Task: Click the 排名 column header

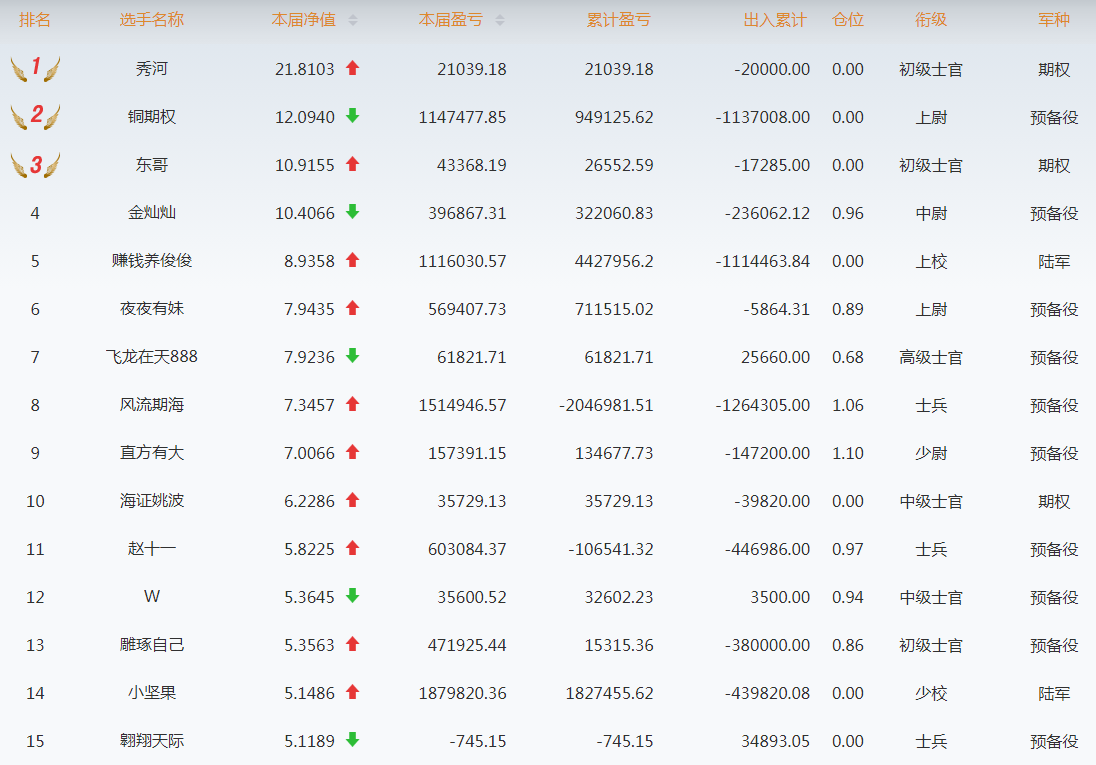Action: tap(35, 20)
